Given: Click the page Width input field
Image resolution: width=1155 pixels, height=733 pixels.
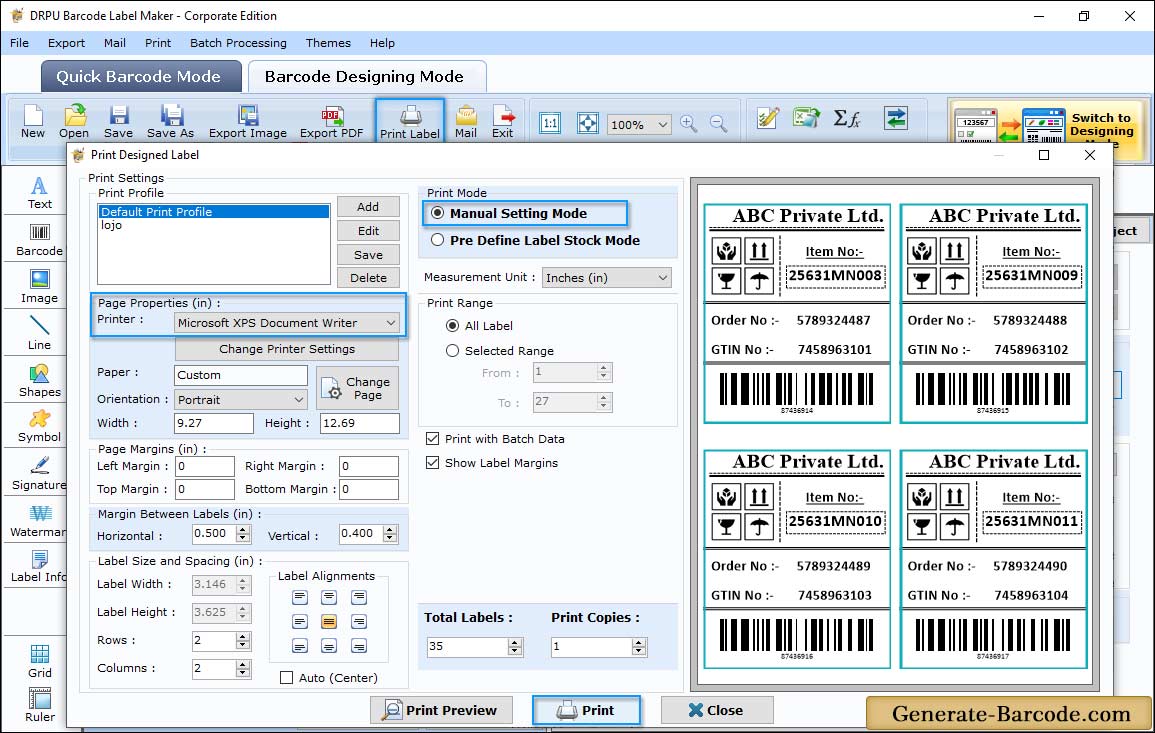Looking at the screenshot, I should tap(214, 423).
